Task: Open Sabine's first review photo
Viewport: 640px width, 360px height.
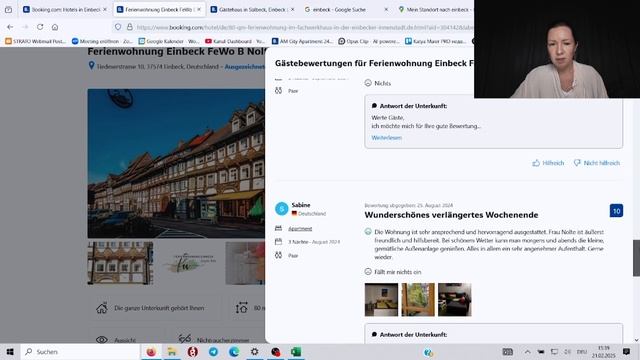Action: click(x=381, y=300)
